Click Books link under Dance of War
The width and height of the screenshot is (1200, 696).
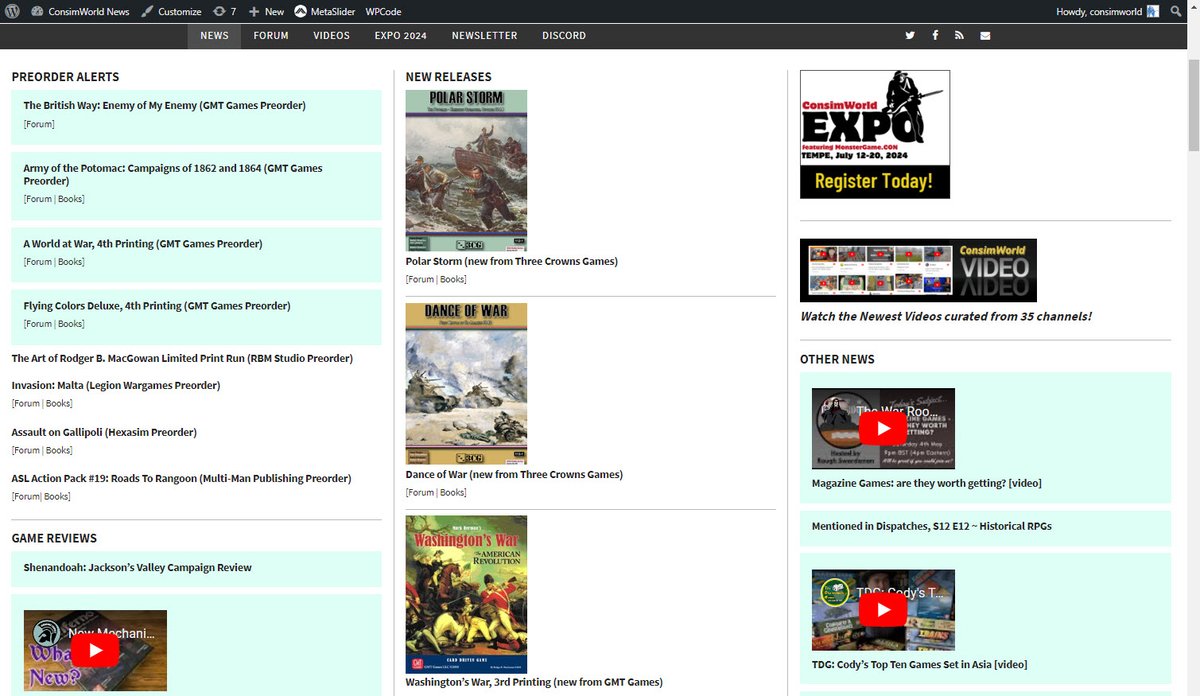[452, 493]
